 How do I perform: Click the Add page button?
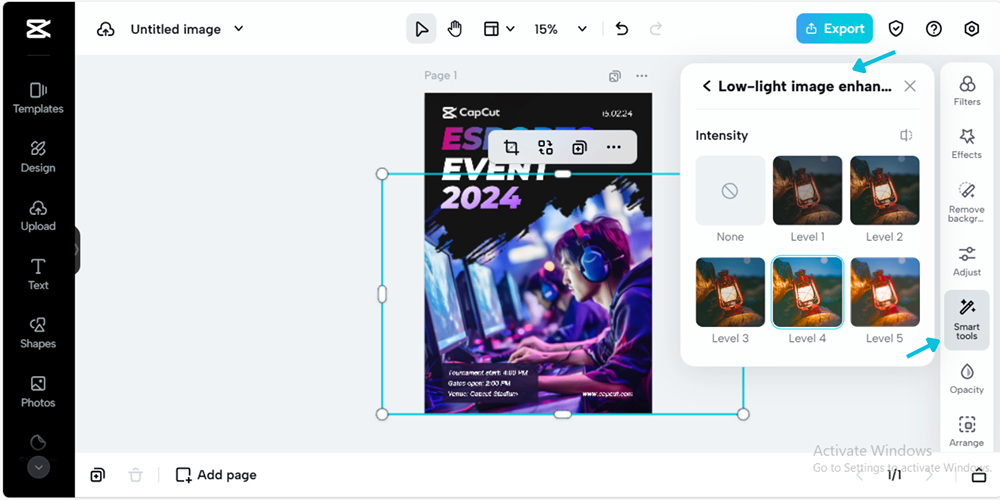[216, 475]
